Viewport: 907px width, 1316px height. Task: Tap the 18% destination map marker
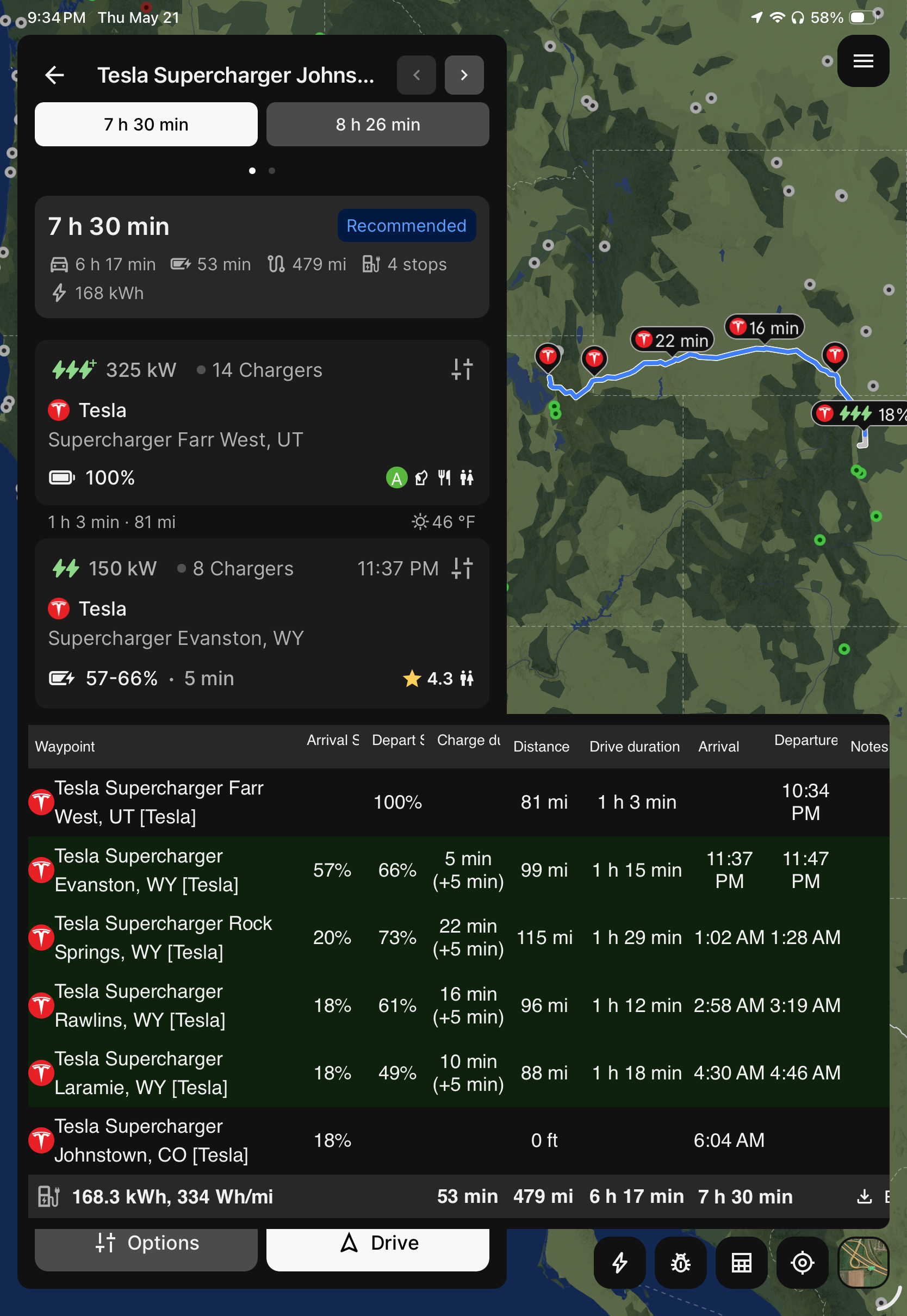tap(860, 414)
